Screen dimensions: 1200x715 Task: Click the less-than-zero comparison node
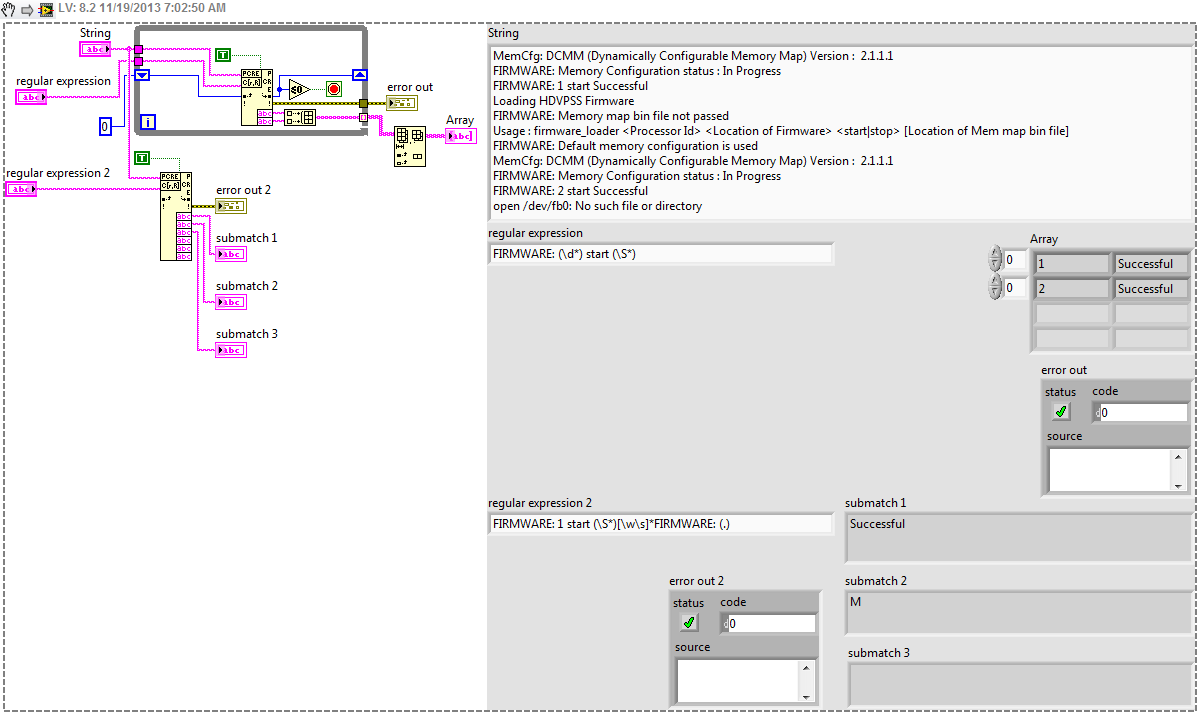297,89
